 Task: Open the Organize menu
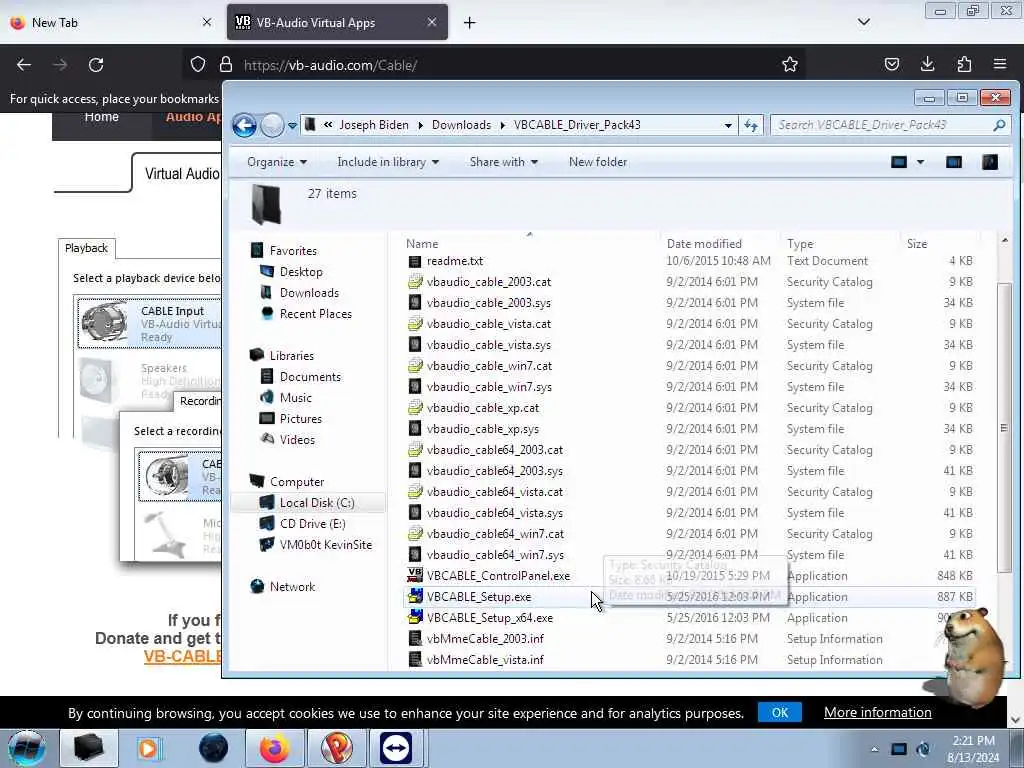(x=276, y=162)
